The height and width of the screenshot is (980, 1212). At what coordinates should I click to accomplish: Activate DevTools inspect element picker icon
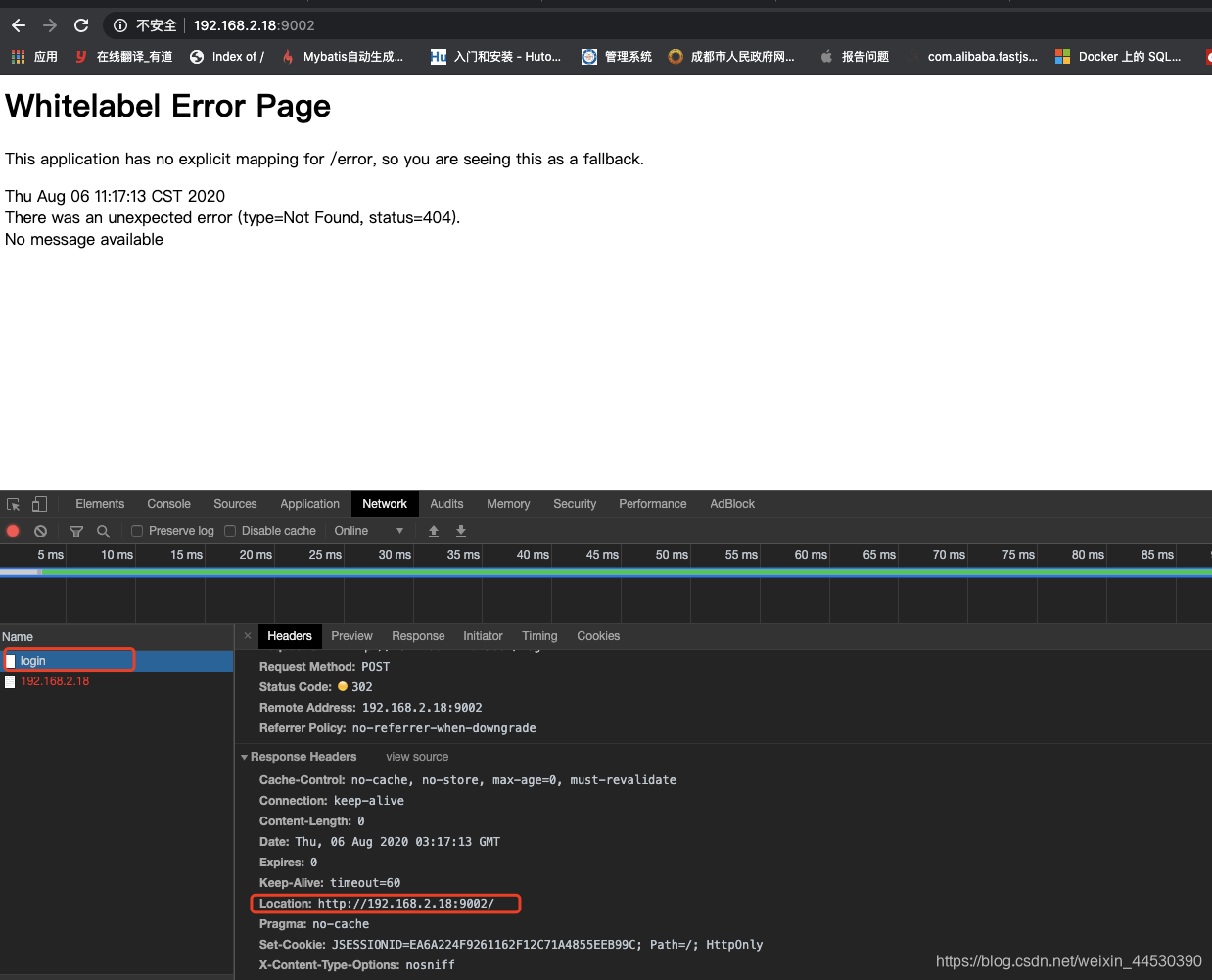14,504
